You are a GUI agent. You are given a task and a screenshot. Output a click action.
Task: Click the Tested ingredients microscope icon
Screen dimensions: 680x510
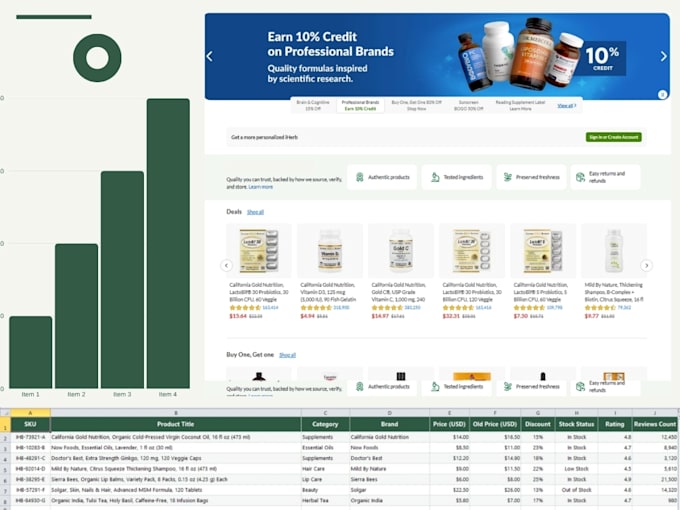click(435, 177)
